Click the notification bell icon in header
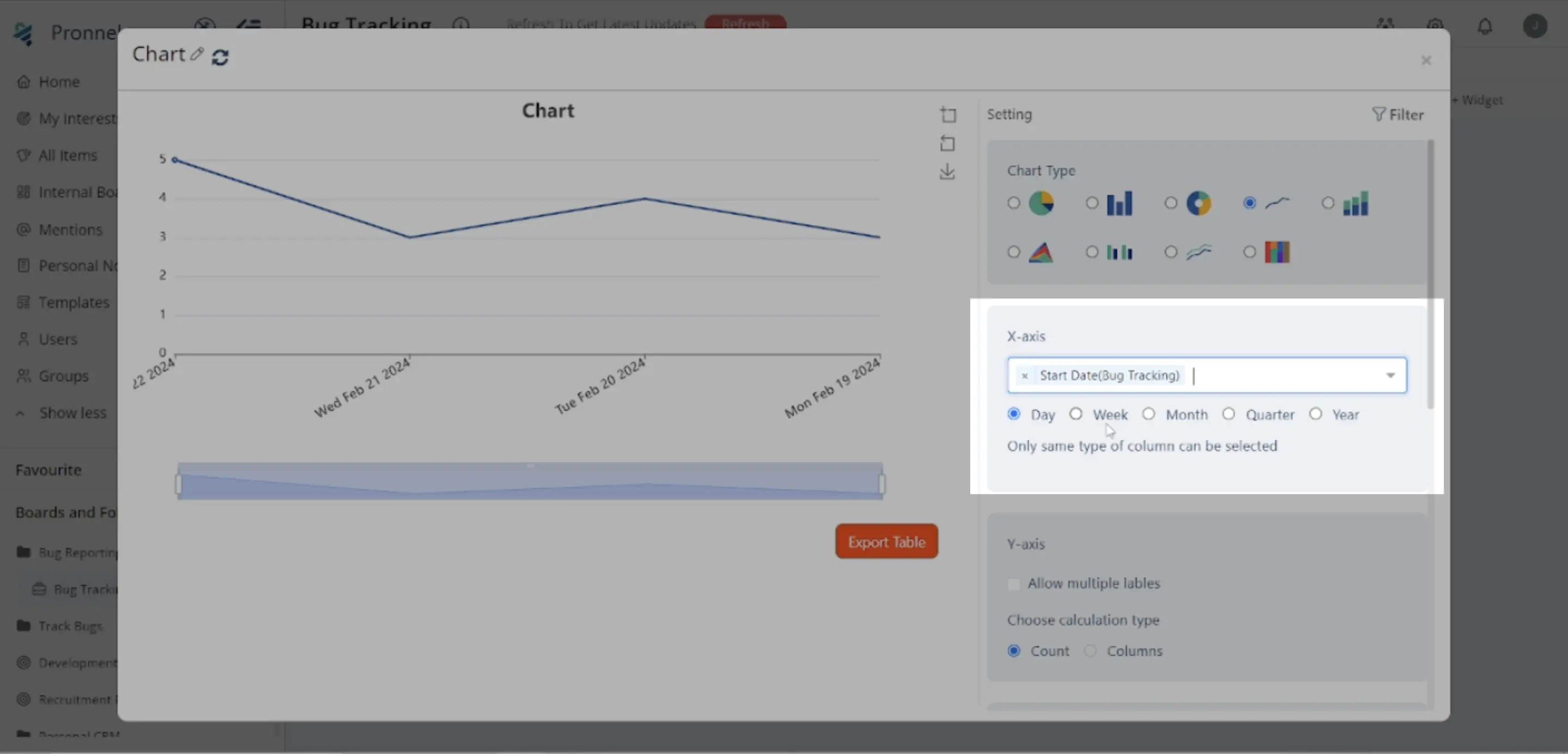 click(1485, 26)
